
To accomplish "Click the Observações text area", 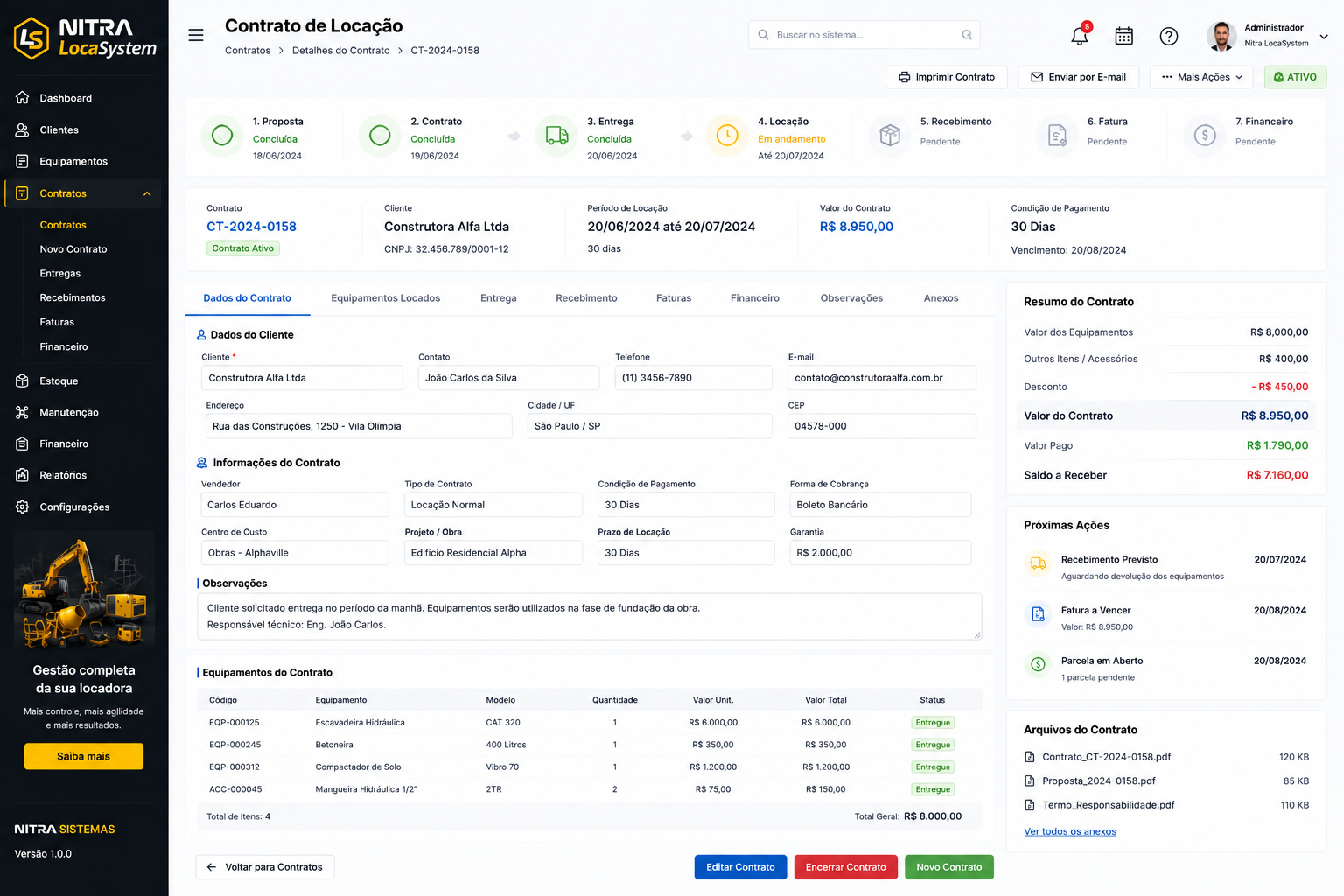I will 590,617.
